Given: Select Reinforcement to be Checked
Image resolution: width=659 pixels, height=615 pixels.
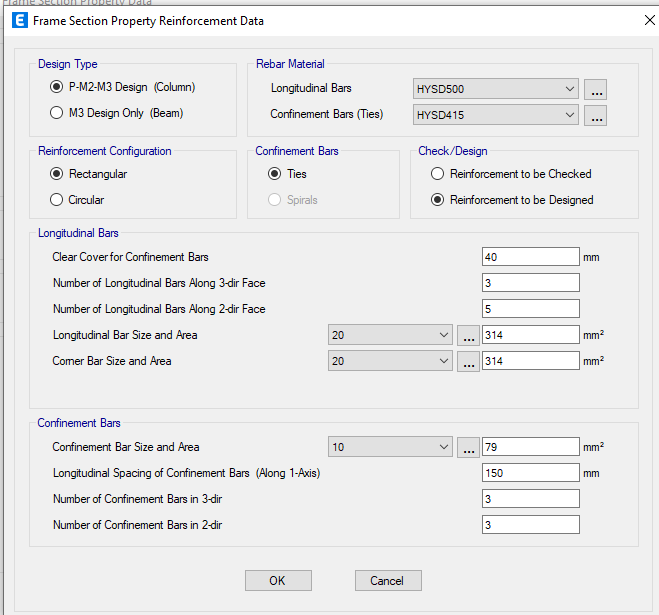Looking at the screenshot, I should tap(437, 174).
